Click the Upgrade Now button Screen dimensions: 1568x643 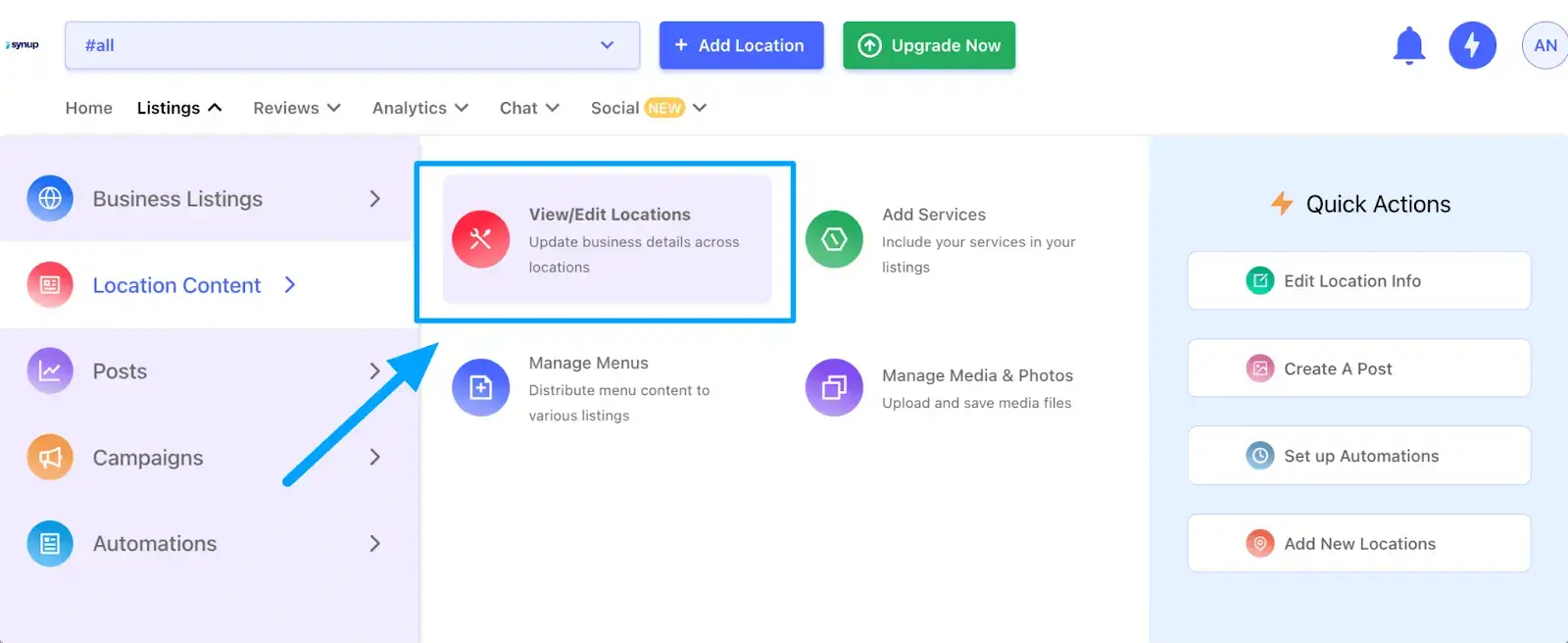(x=929, y=45)
